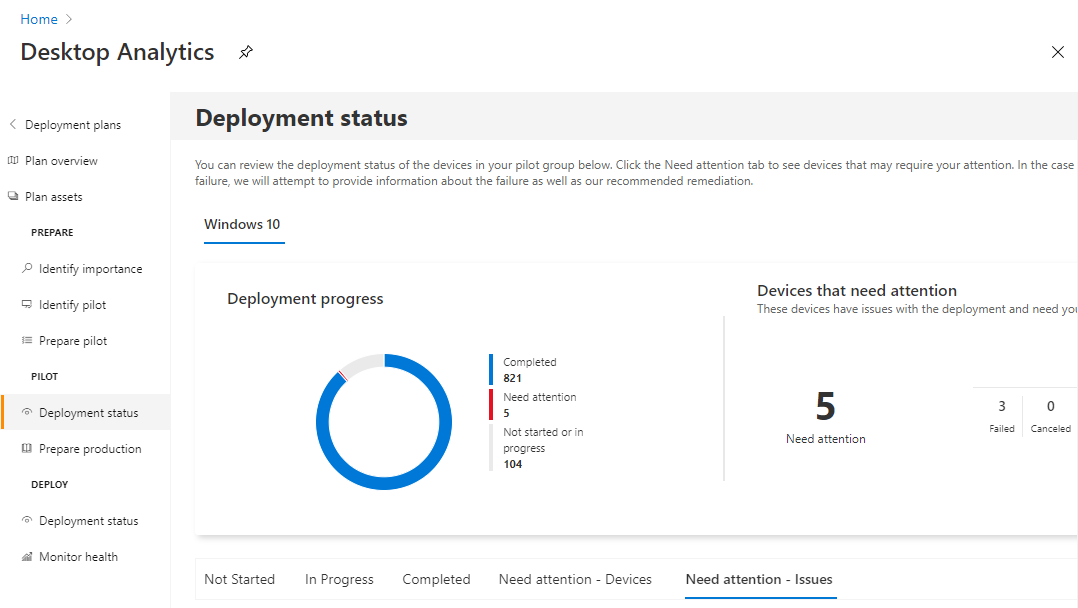Click the red Need attention legend bar
This screenshot has height=608, width=1078.
[491, 404]
